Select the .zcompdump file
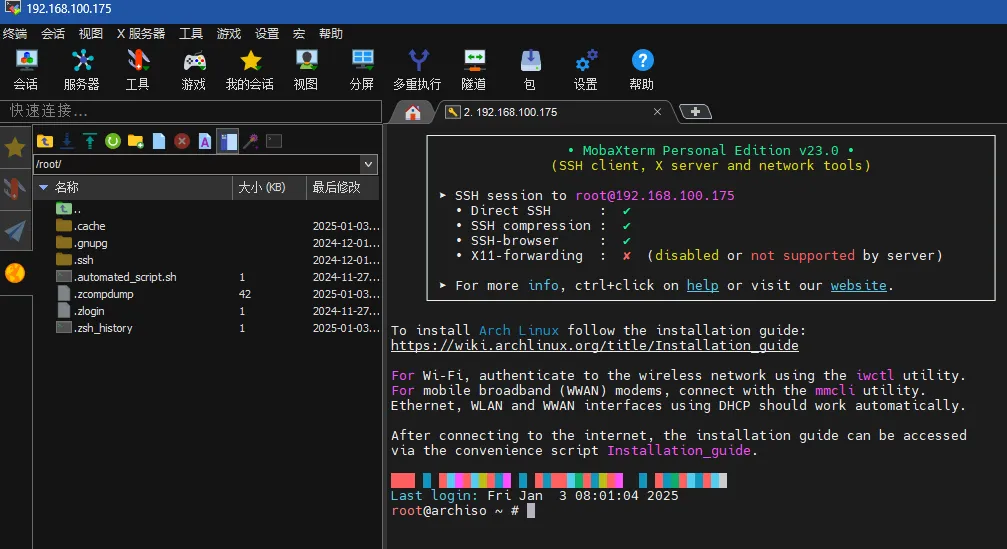 (95, 294)
